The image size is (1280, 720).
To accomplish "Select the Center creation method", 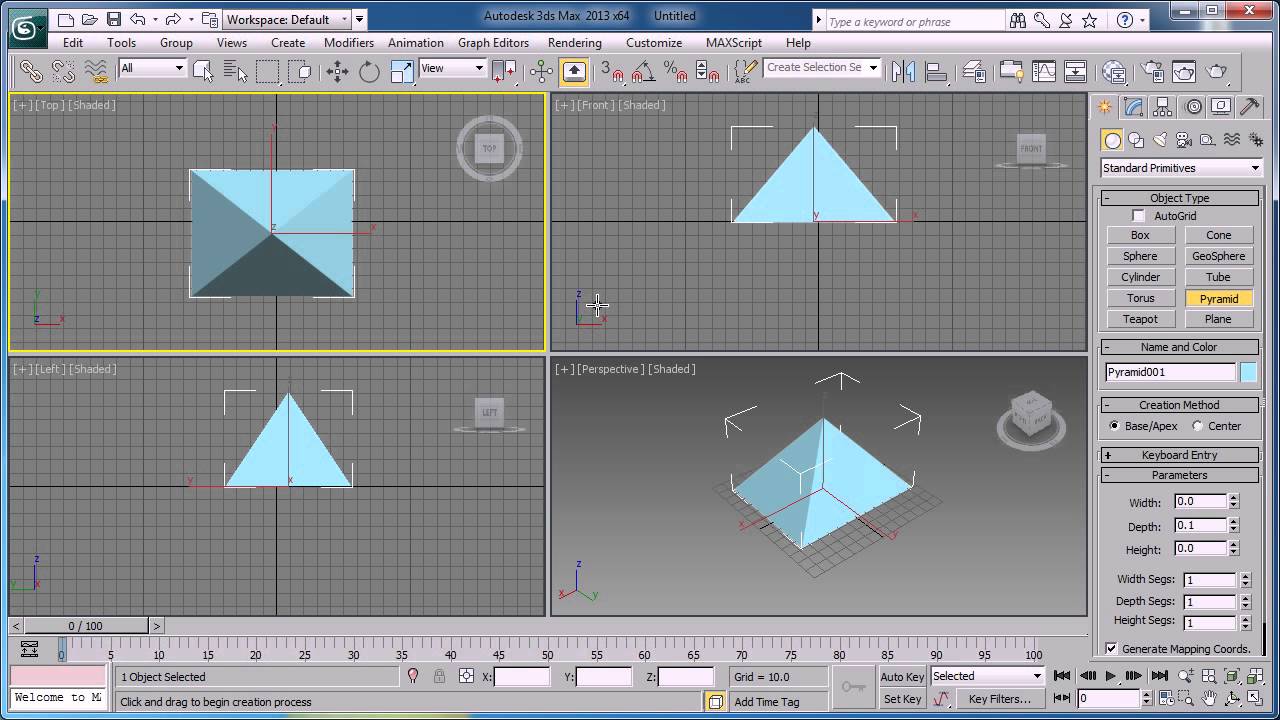I will pos(1198,426).
